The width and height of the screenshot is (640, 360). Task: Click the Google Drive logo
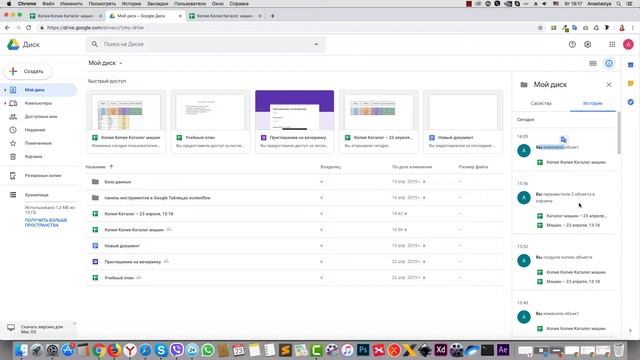click(13, 44)
